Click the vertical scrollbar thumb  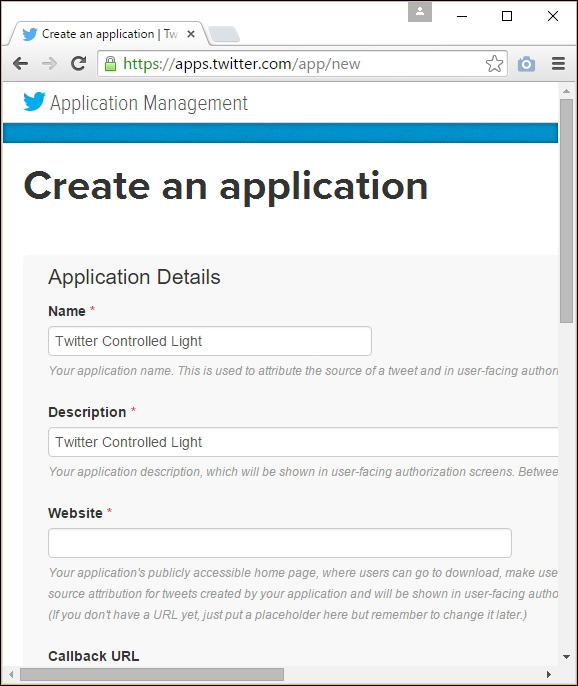point(566,211)
